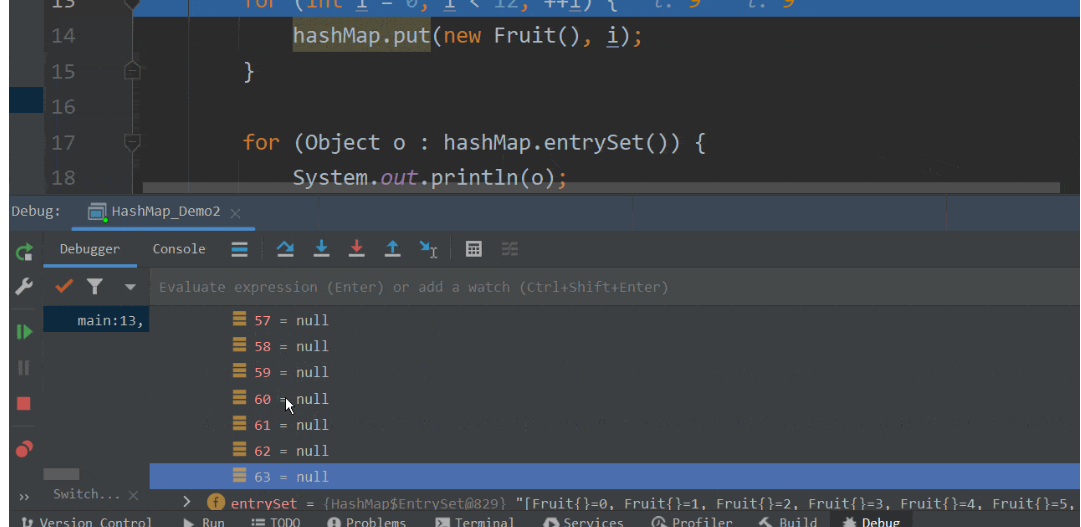Click hashMap.entrySet() on line 17
This screenshot has width=1081, height=527.
pyautogui.click(x=561, y=143)
